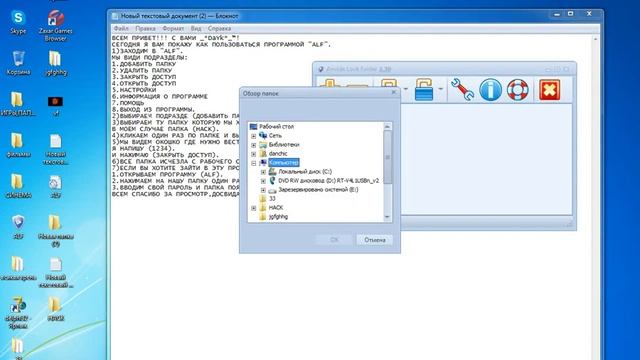640x360 pixels.
Task: Select the фильмы folder on desktop
Action: 18,145
